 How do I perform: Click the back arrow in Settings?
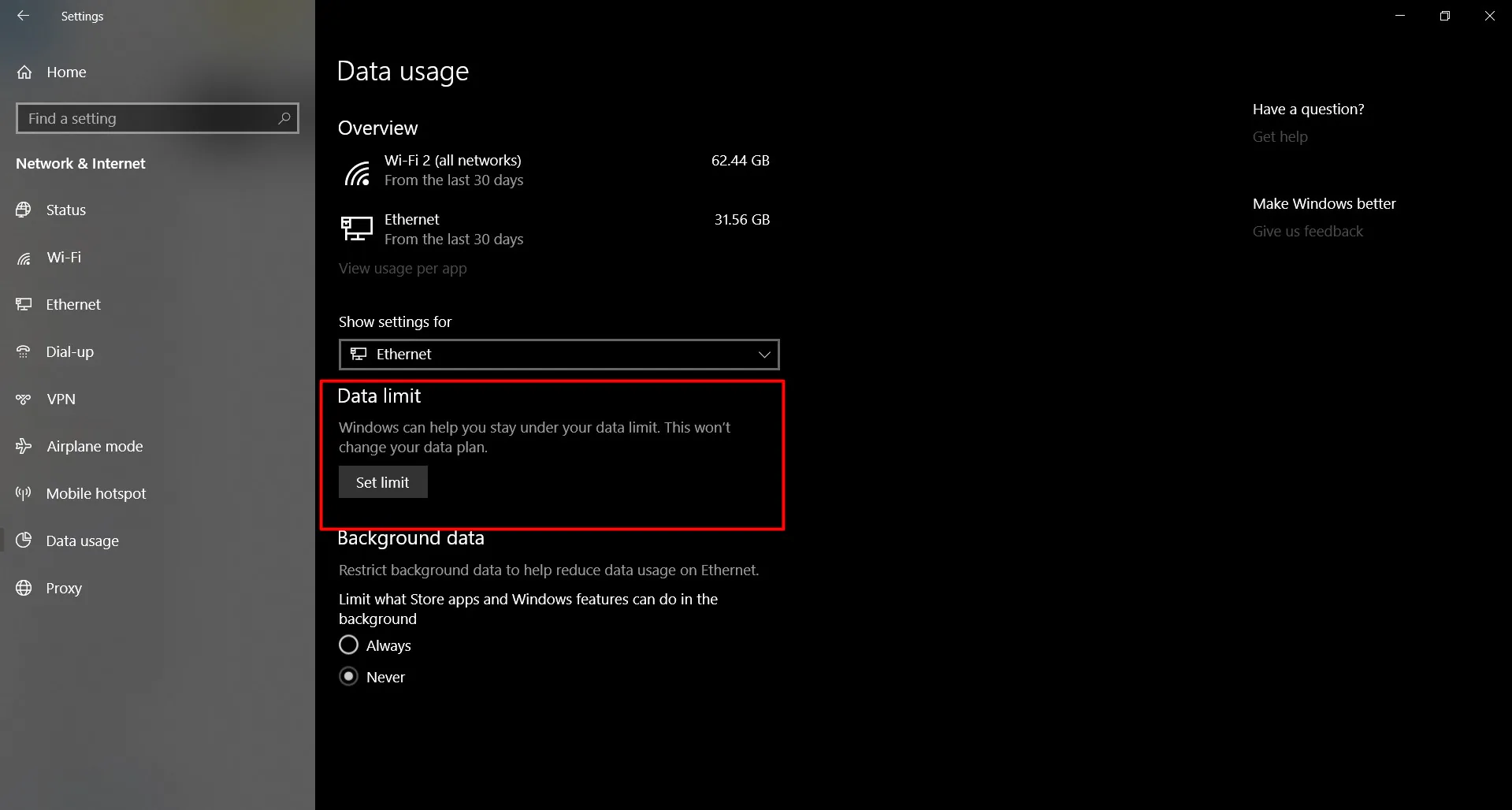click(24, 16)
